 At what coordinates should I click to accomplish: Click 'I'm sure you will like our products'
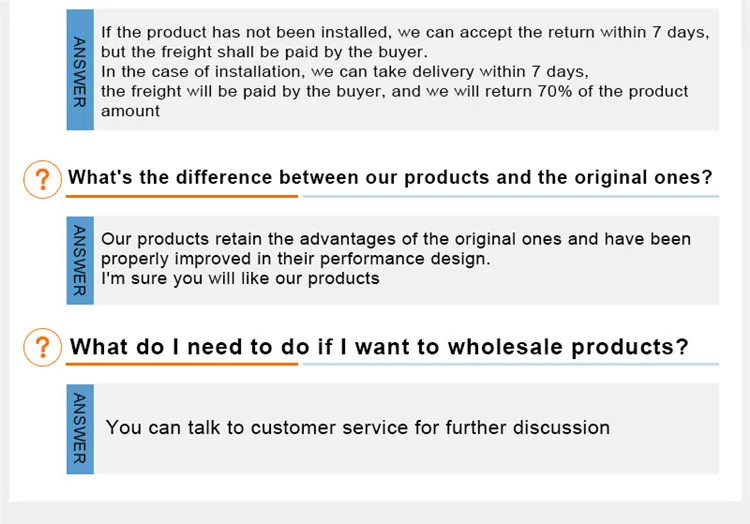tap(240, 278)
